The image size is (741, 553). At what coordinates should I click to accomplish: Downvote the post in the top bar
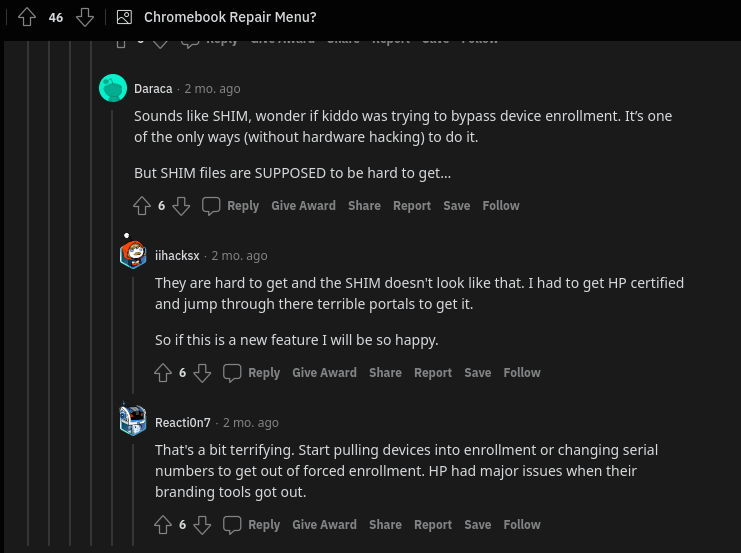pyautogui.click(x=85, y=17)
